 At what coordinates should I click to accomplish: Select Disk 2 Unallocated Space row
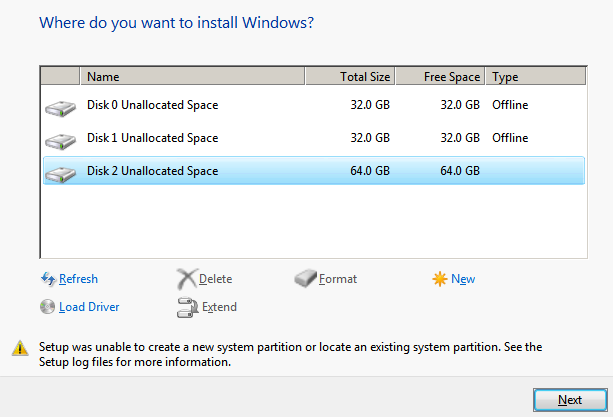(314, 171)
